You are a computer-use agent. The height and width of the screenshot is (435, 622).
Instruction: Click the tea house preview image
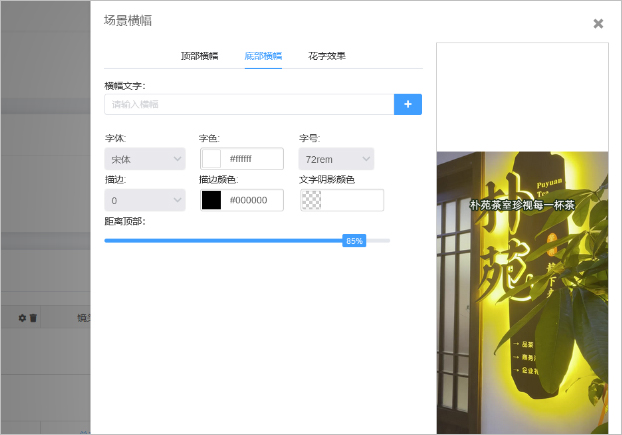point(520,320)
